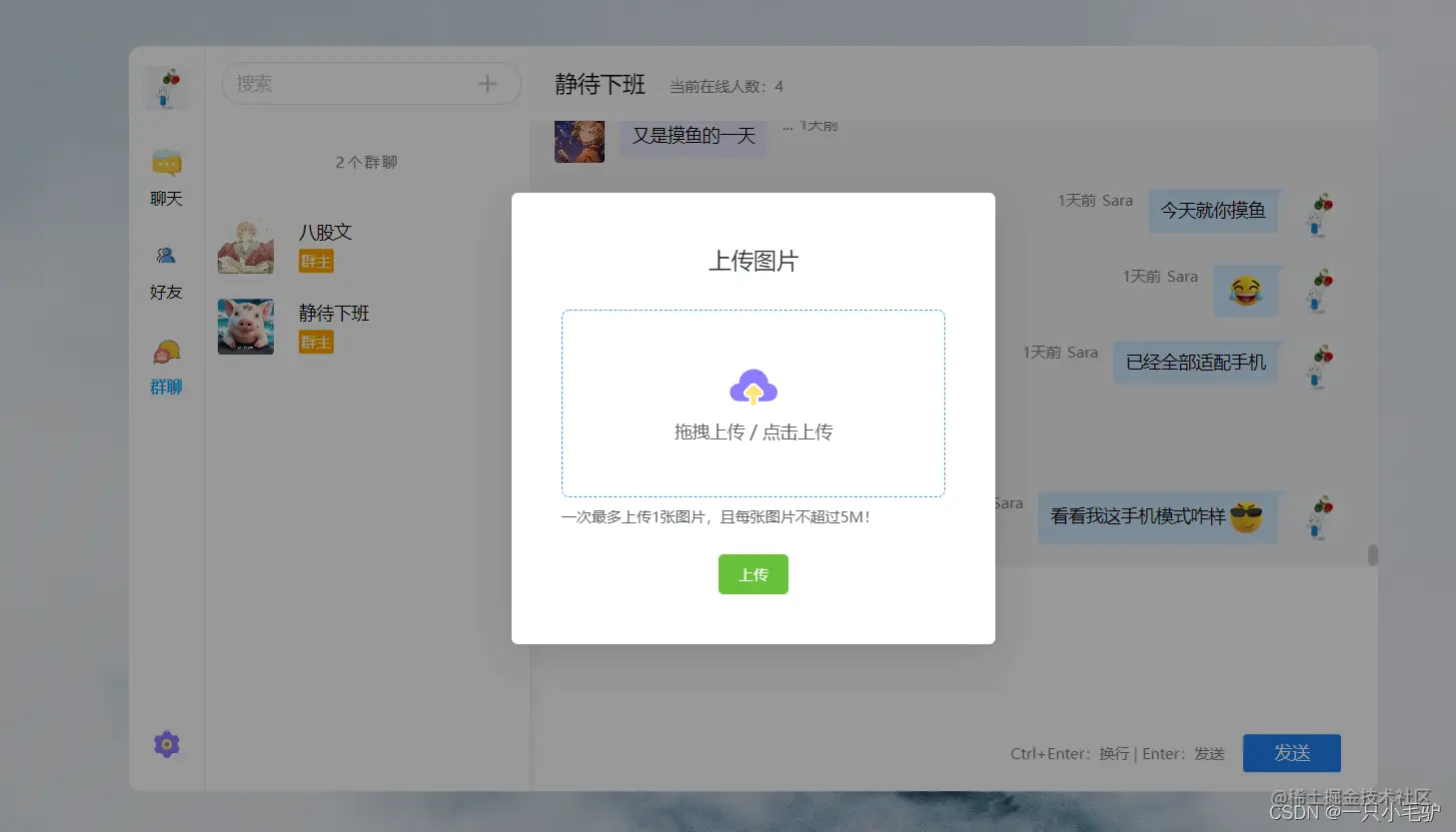Viewport: 1456px width, 832px height.
Task: Click the pig avatar of 静待下班 group
Action: pyautogui.click(x=245, y=326)
